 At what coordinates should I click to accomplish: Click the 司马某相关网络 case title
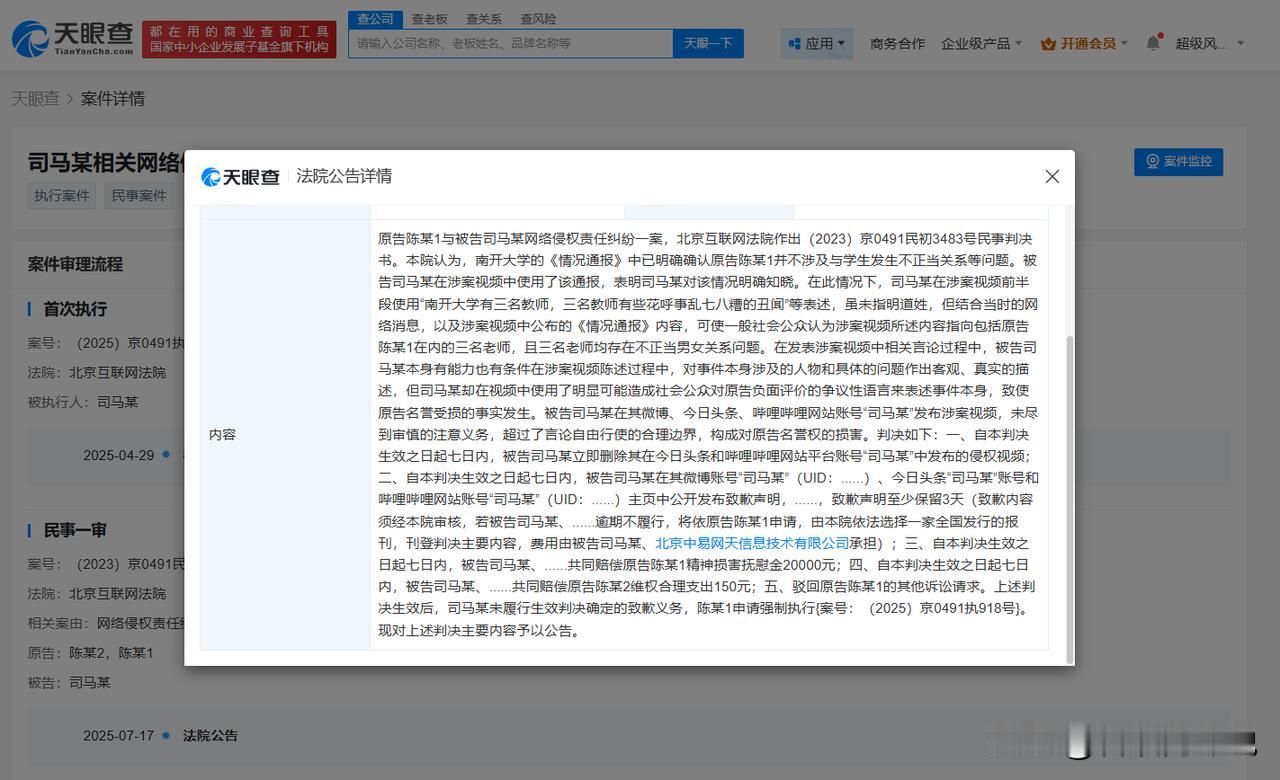click(106, 164)
